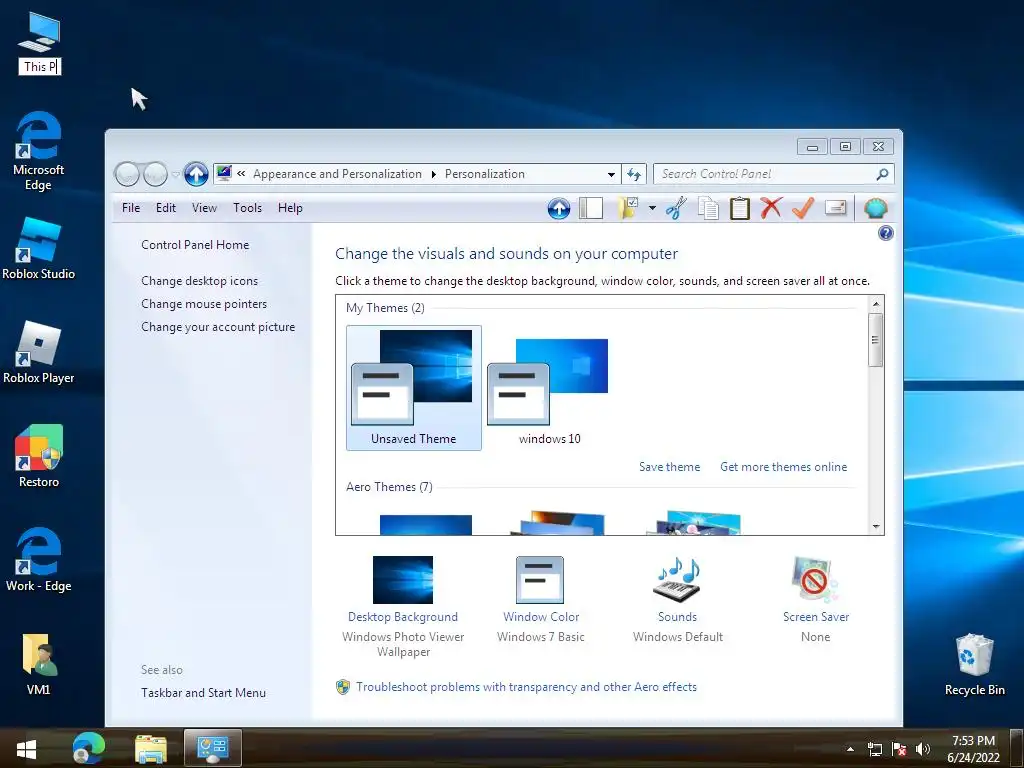Click Get more themes online

click(x=783, y=467)
